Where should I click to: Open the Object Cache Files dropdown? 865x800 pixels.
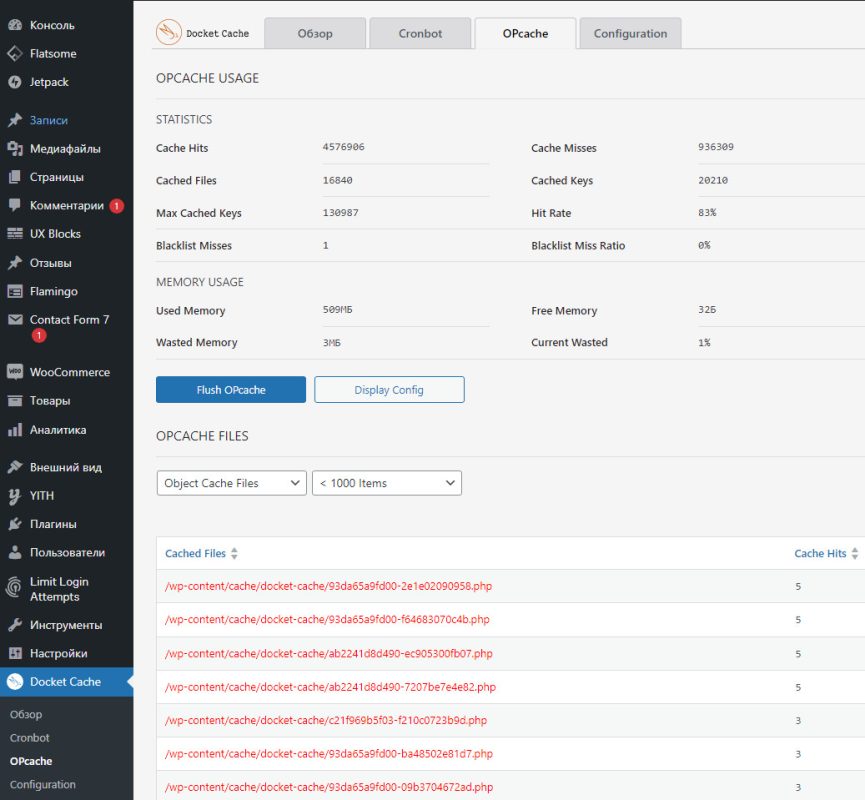tap(232, 483)
